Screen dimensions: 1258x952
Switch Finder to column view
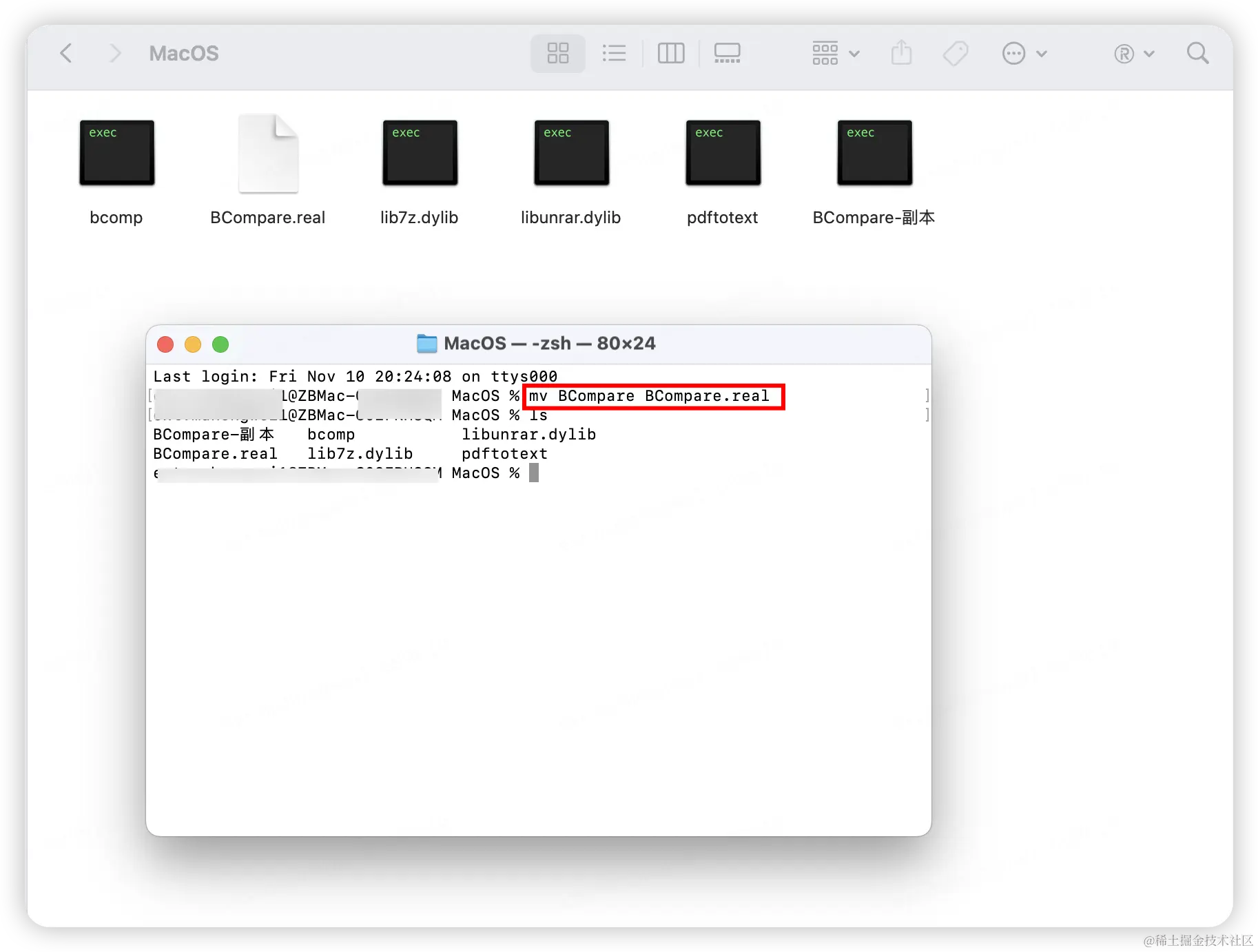[671, 53]
